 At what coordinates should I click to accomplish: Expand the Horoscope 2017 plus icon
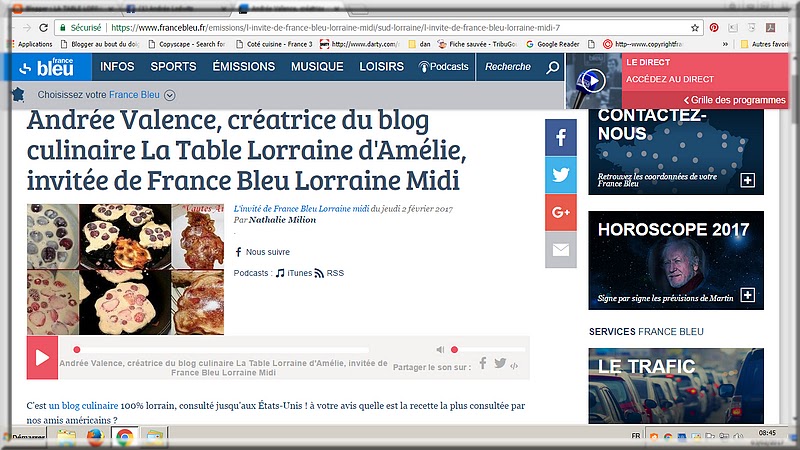pos(747,295)
